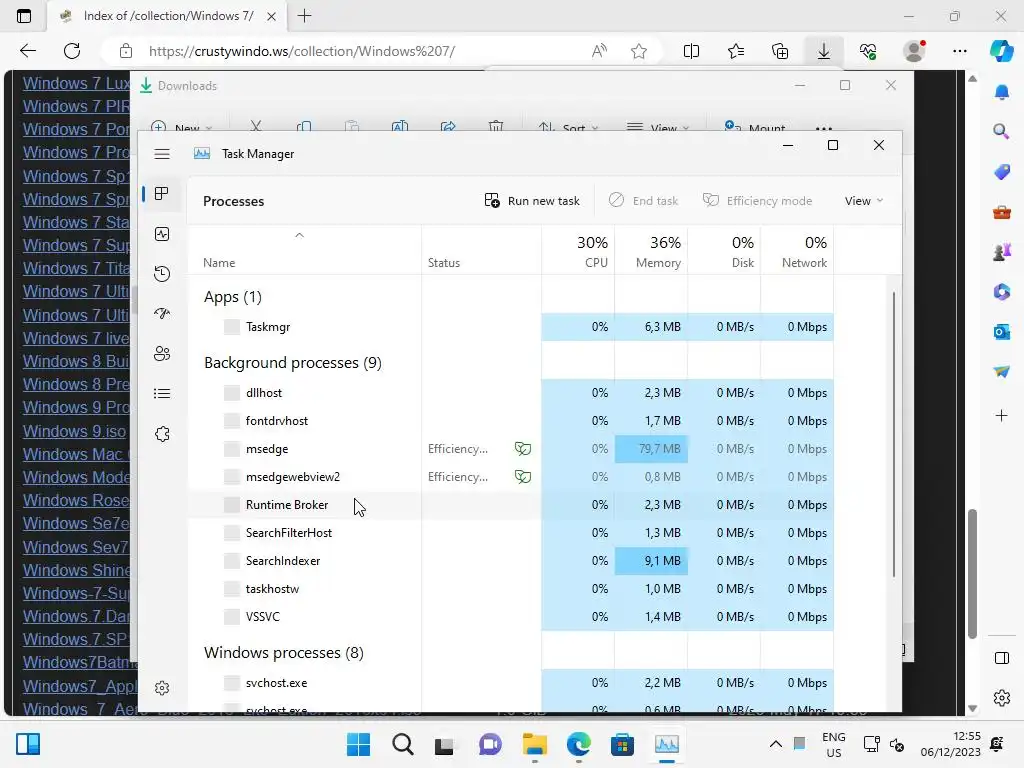Show hidden system tray icons chevron
This screenshot has height=768, width=1024.
pyautogui.click(x=775, y=744)
